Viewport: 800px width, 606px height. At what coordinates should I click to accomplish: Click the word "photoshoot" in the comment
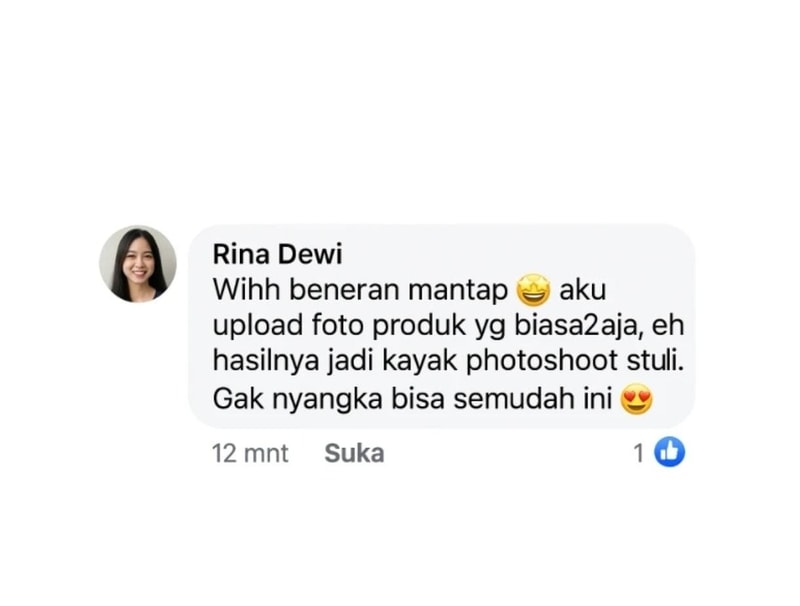click(x=541, y=360)
